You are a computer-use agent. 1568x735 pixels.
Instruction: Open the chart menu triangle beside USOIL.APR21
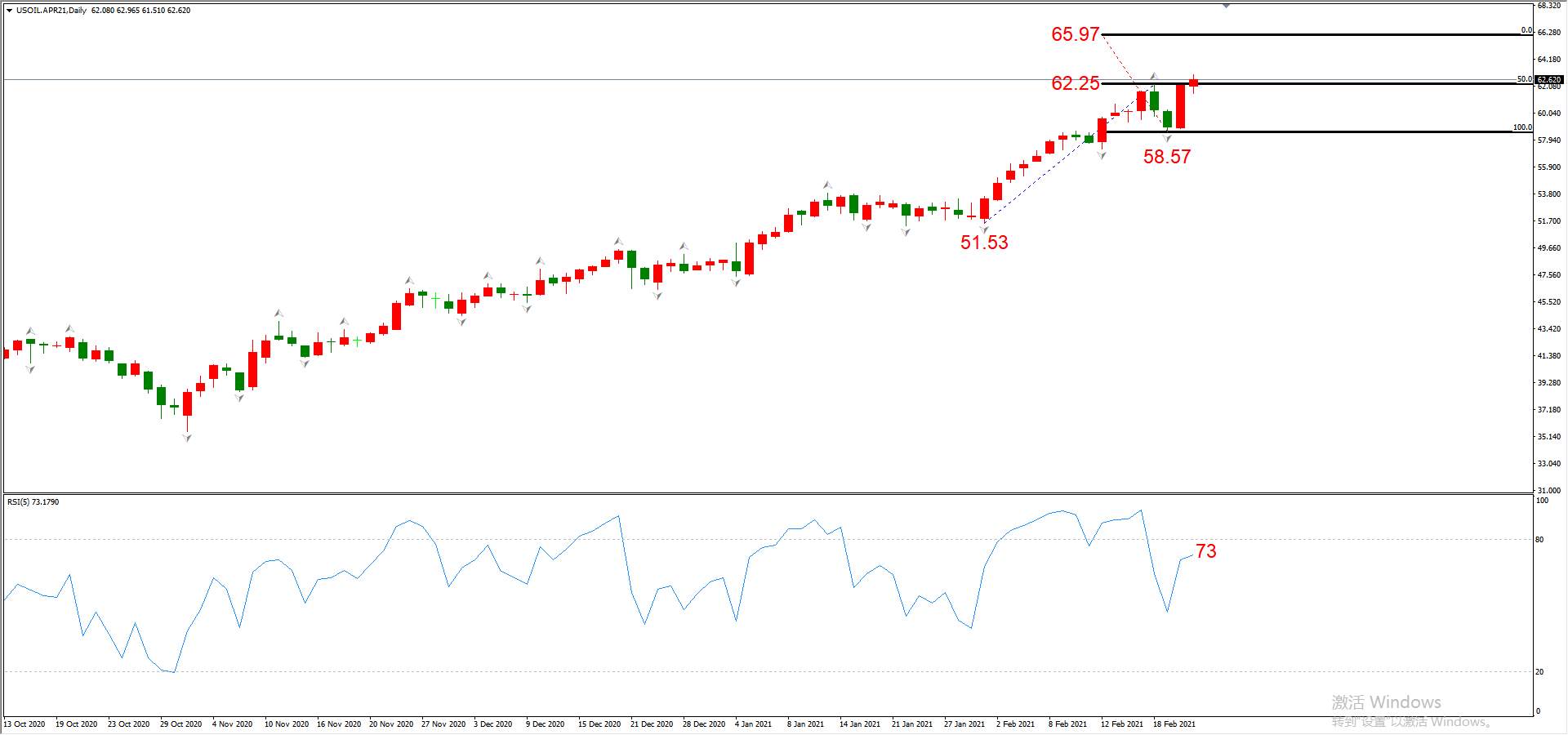tap(9, 11)
